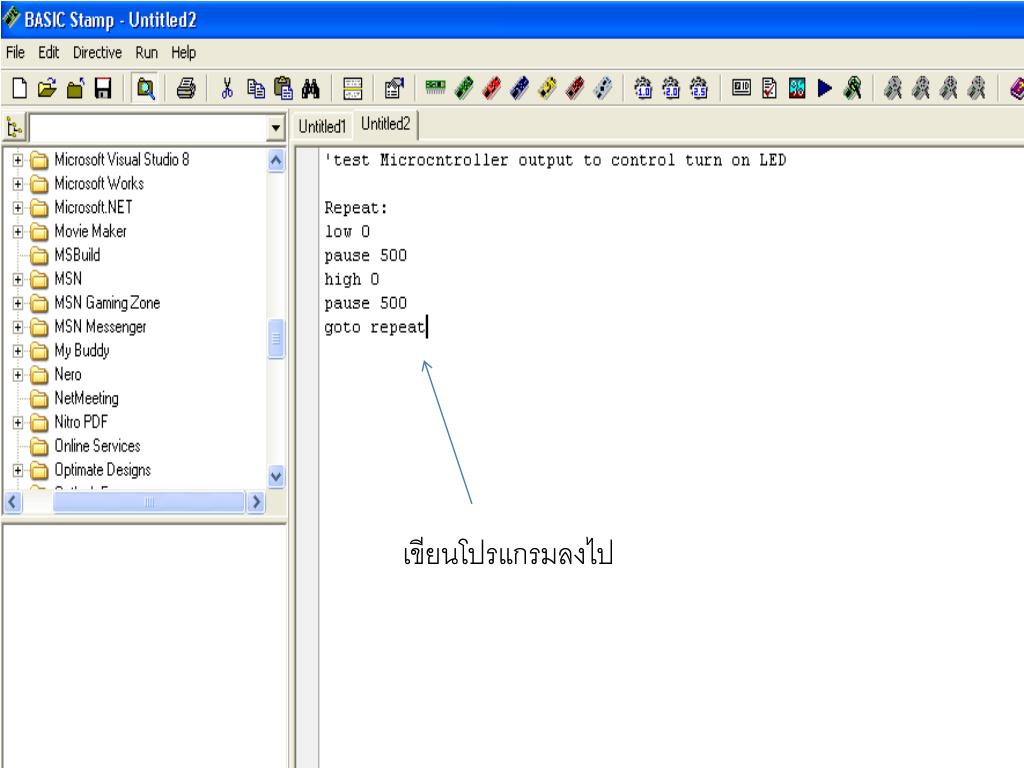Expand the Microsoft Visual Studio 8 folder
Viewport: 1024px width, 768px height.
pyautogui.click(x=19, y=160)
